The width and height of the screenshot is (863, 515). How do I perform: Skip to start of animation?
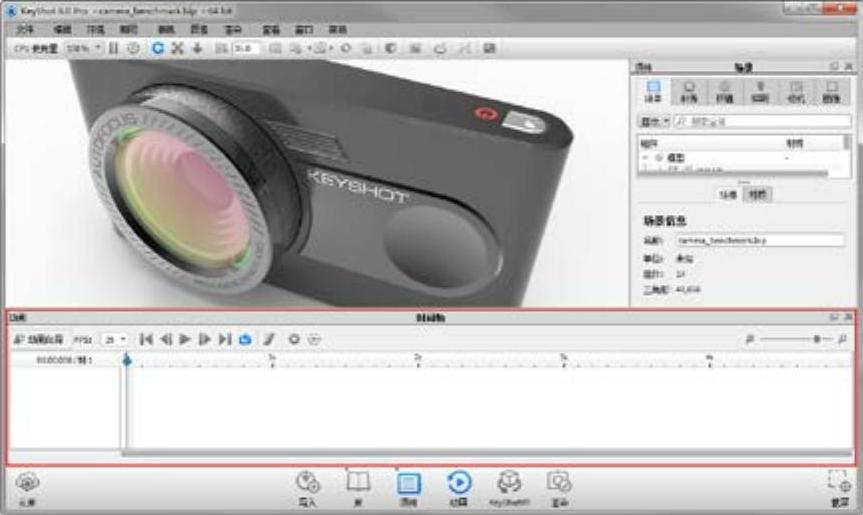146,339
